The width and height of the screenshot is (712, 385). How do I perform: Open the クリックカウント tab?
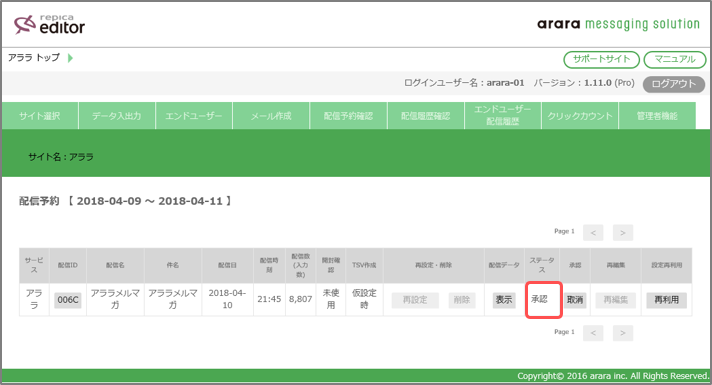(x=580, y=116)
